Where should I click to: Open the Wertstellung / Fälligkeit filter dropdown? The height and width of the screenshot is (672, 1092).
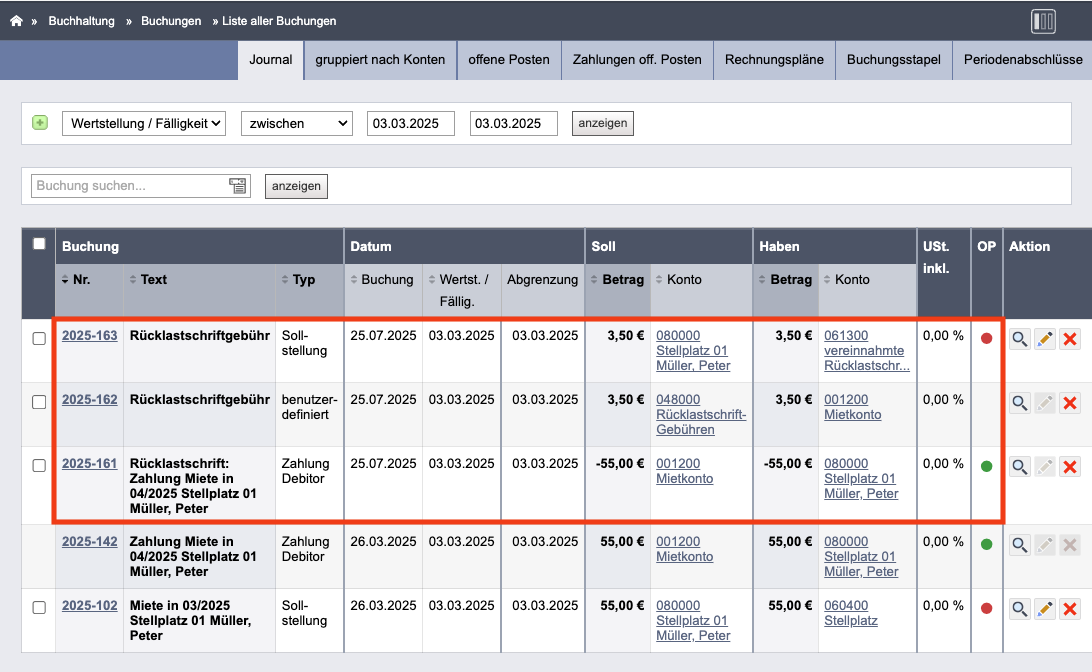tap(144, 123)
